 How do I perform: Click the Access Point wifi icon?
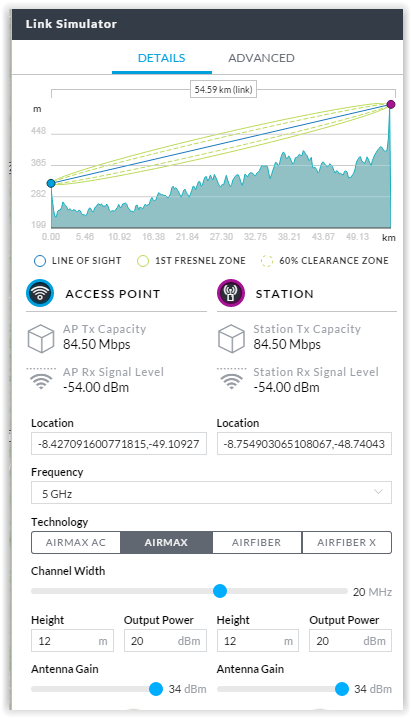click(40, 293)
